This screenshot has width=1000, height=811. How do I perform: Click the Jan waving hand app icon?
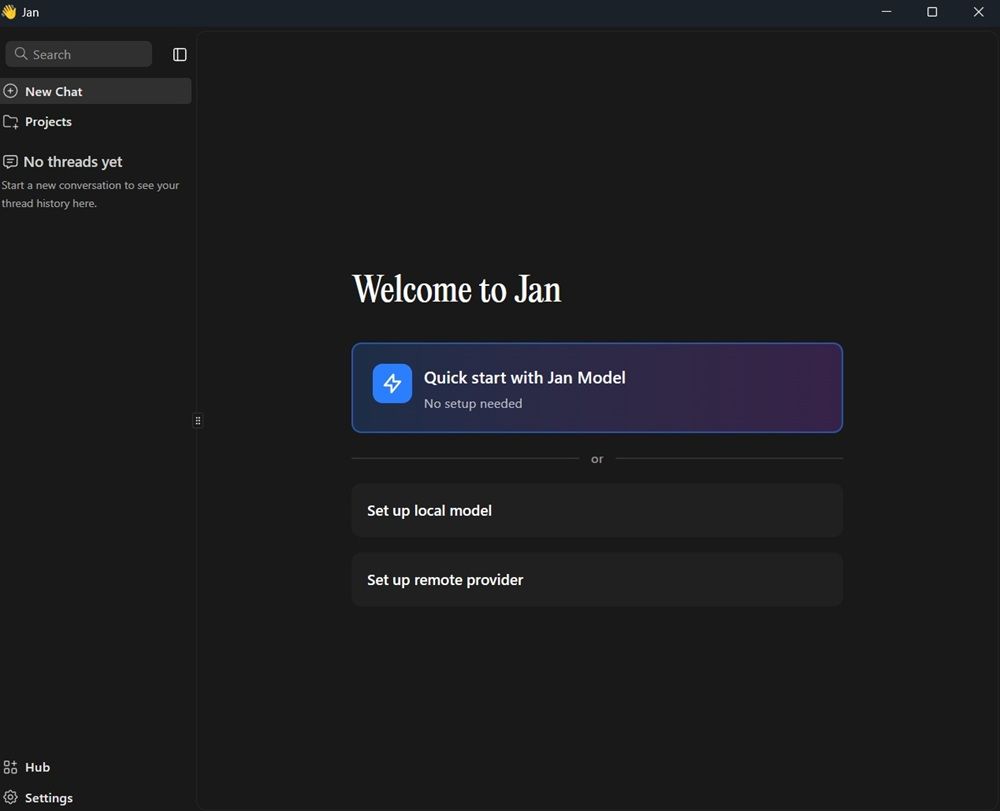[9, 12]
